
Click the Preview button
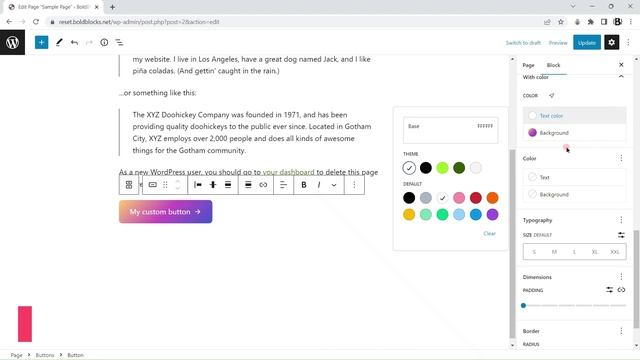pyautogui.click(x=558, y=43)
